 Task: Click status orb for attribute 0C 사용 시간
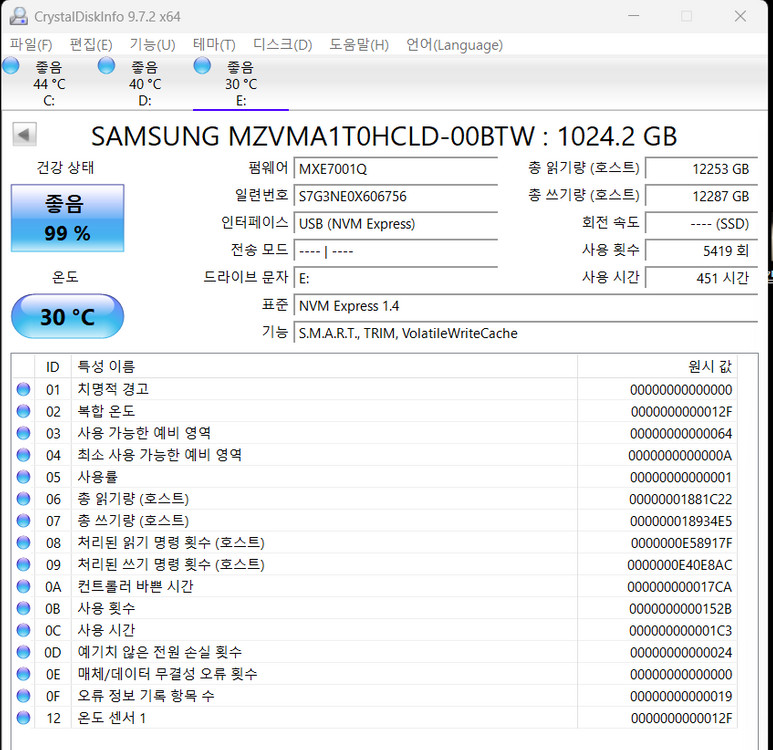(23, 630)
